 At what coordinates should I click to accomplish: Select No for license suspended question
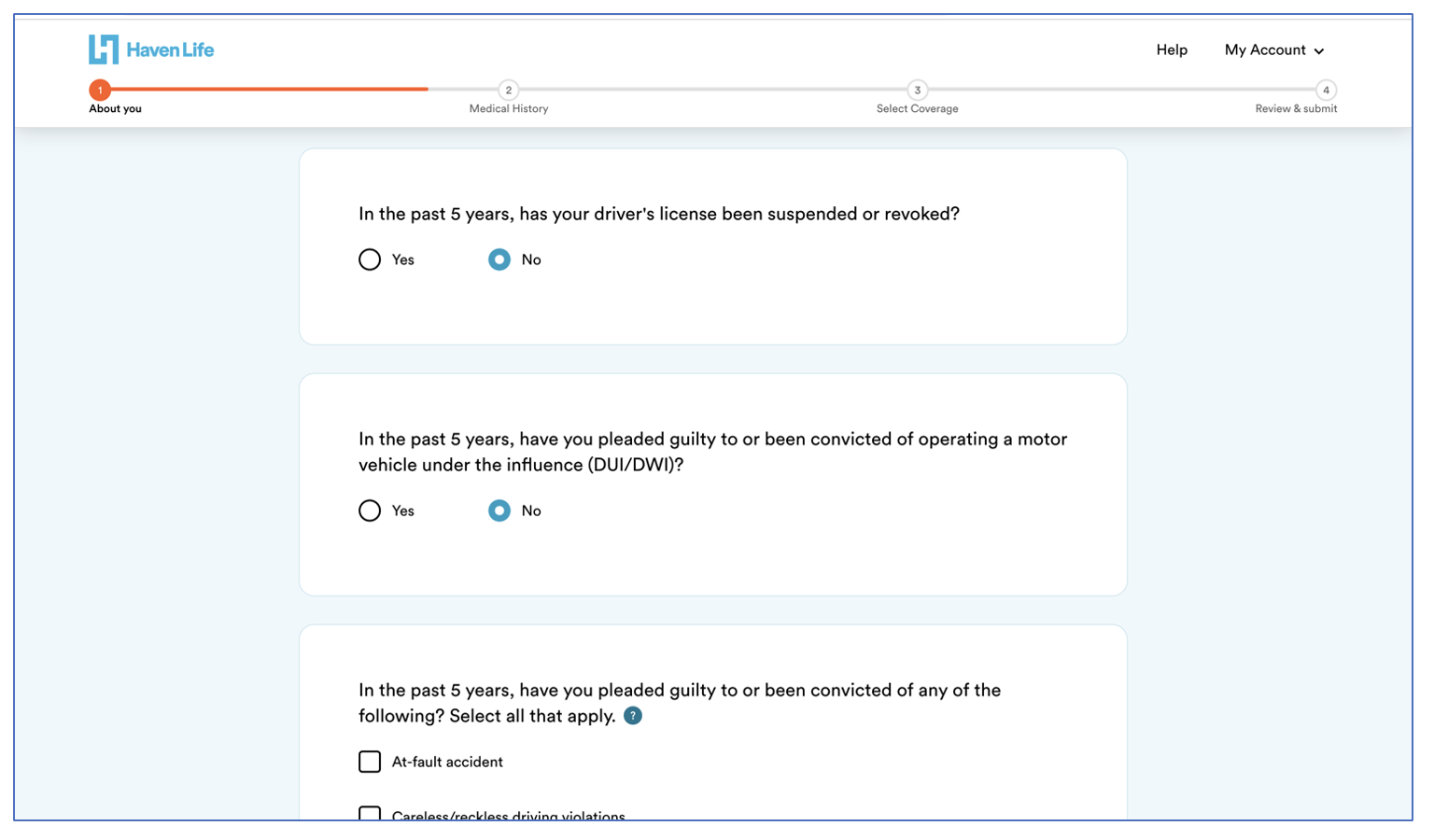click(499, 259)
